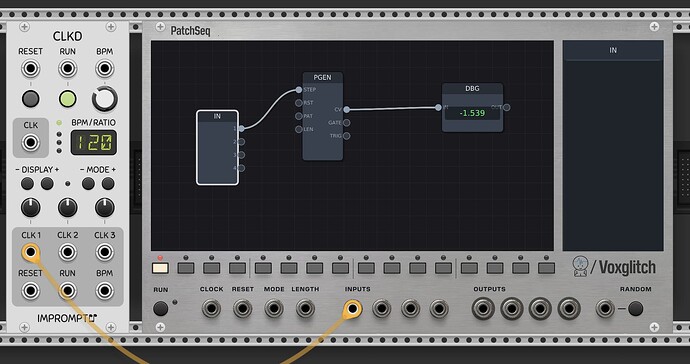Image resolution: width=690 pixels, height=364 pixels.
Task: Click the PatchSeq RESET input jack
Action: pyautogui.click(x=242, y=309)
